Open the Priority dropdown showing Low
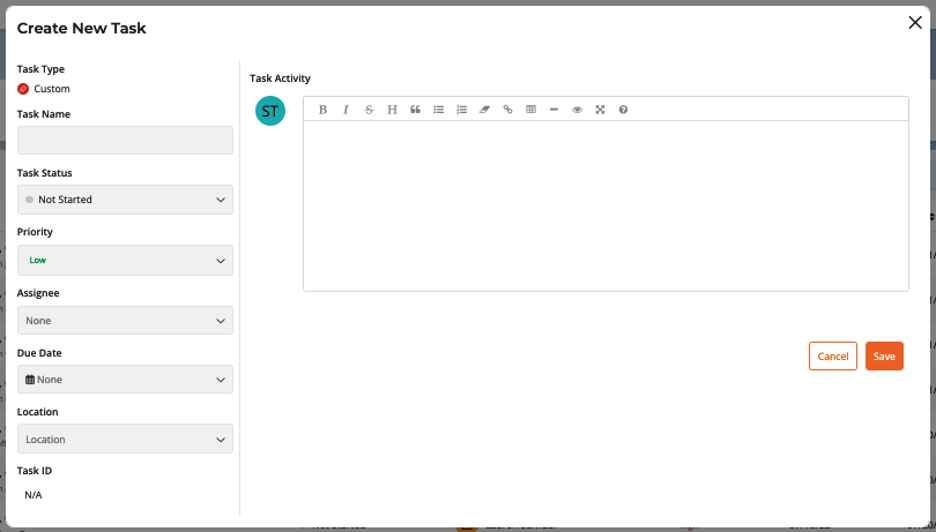936x532 pixels. click(125, 260)
